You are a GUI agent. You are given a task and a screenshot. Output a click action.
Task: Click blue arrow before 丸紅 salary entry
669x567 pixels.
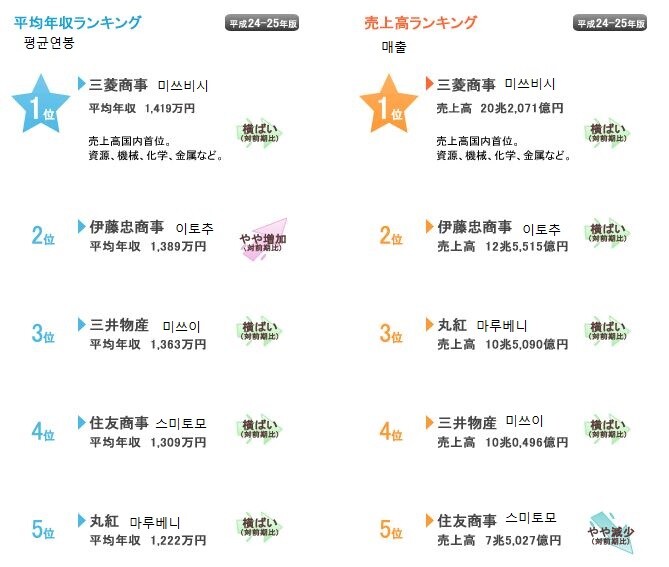tap(82, 520)
